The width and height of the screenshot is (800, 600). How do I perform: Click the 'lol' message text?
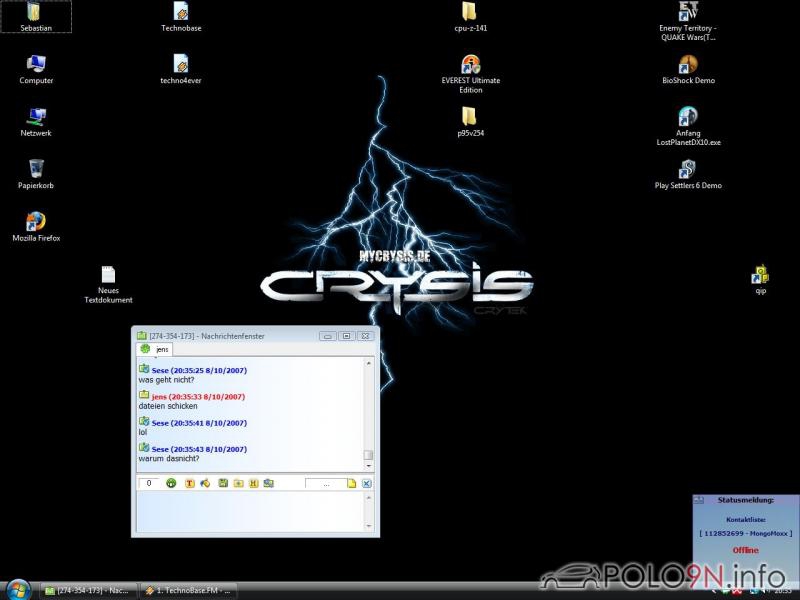(x=143, y=432)
